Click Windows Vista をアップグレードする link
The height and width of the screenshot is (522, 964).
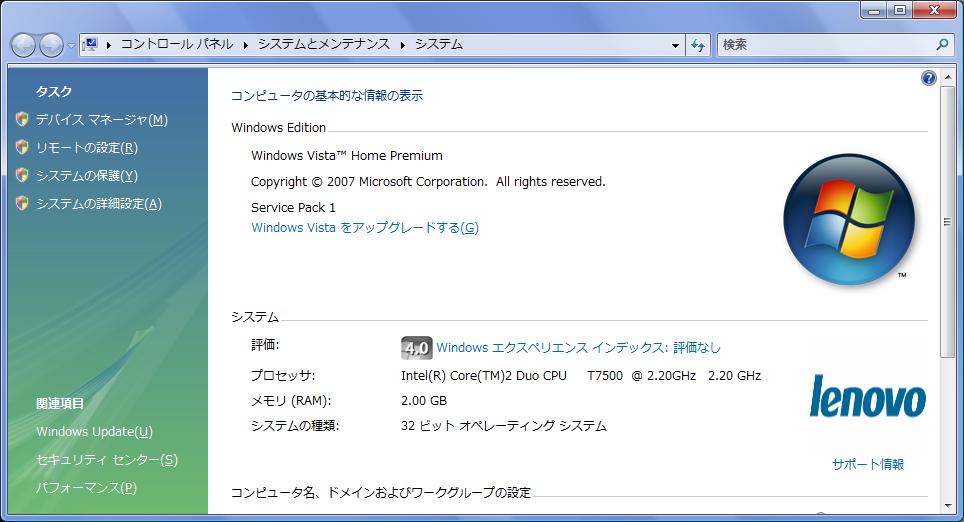click(x=365, y=227)
